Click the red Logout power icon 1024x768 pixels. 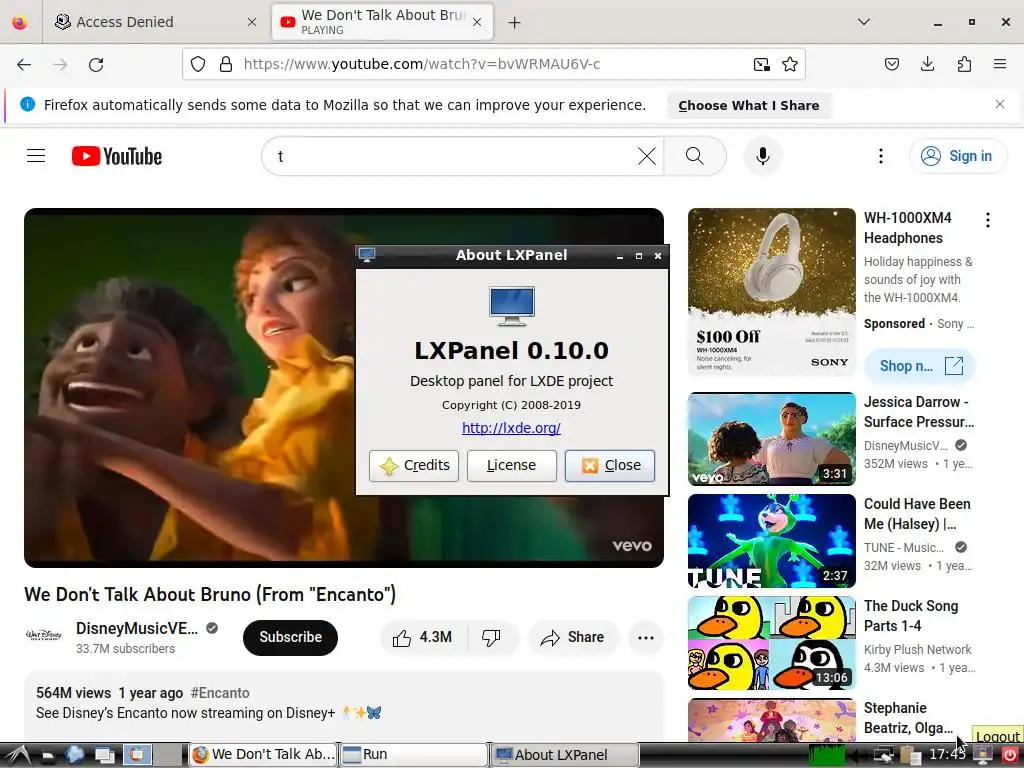[x=1010, y=756]
